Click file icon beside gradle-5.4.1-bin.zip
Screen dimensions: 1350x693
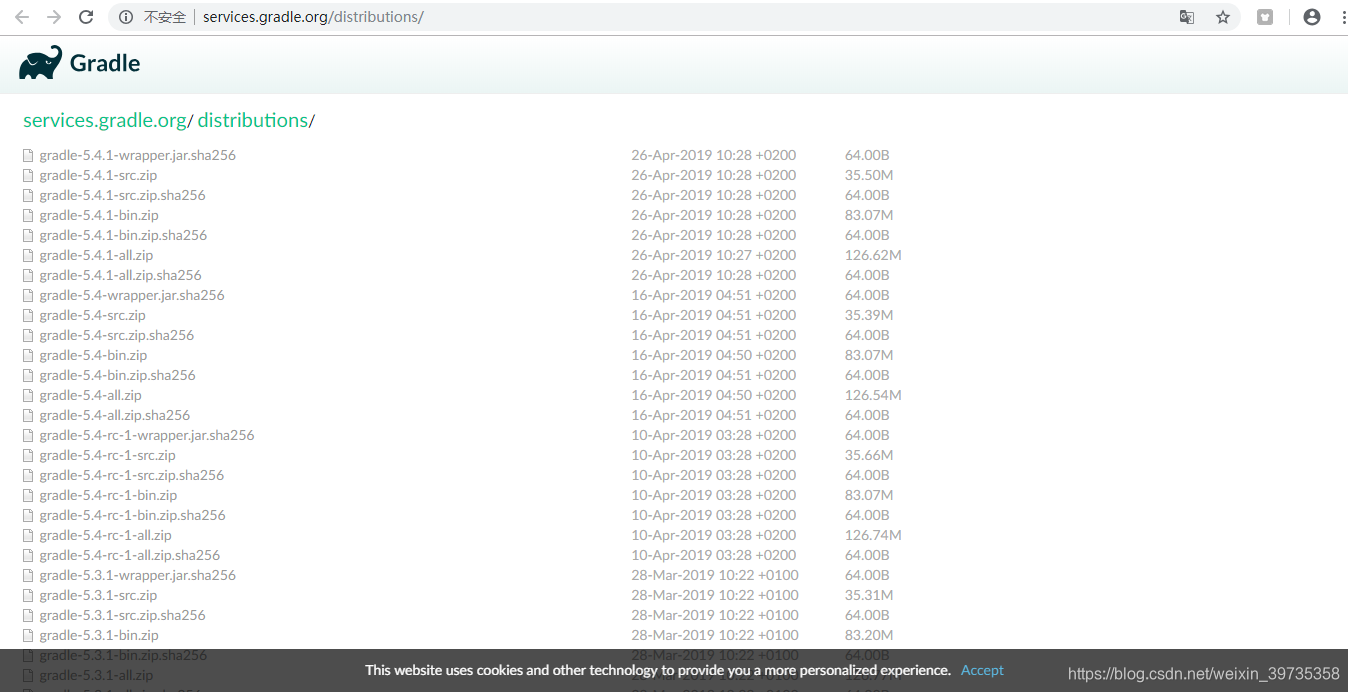pyautogui.click(x=29, y=215)
